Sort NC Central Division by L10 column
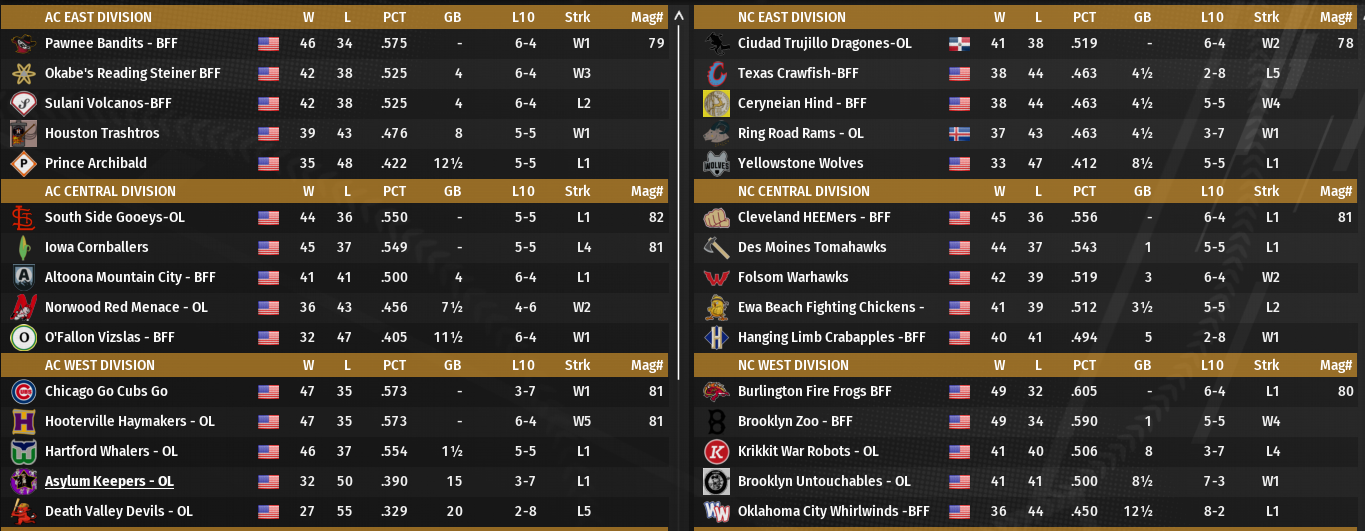This screenshot has height=531, width=1365. (1212, 191)
